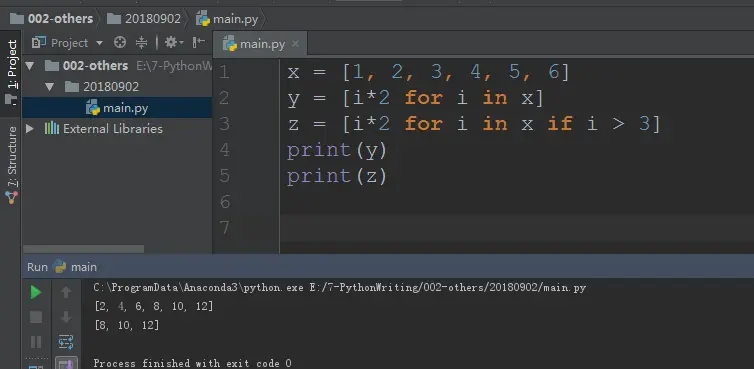Screen dimensions: 754x369
Task: Place cursor on 'print(y)' code line
Action: pyautogui.click(x=337, y=151)
